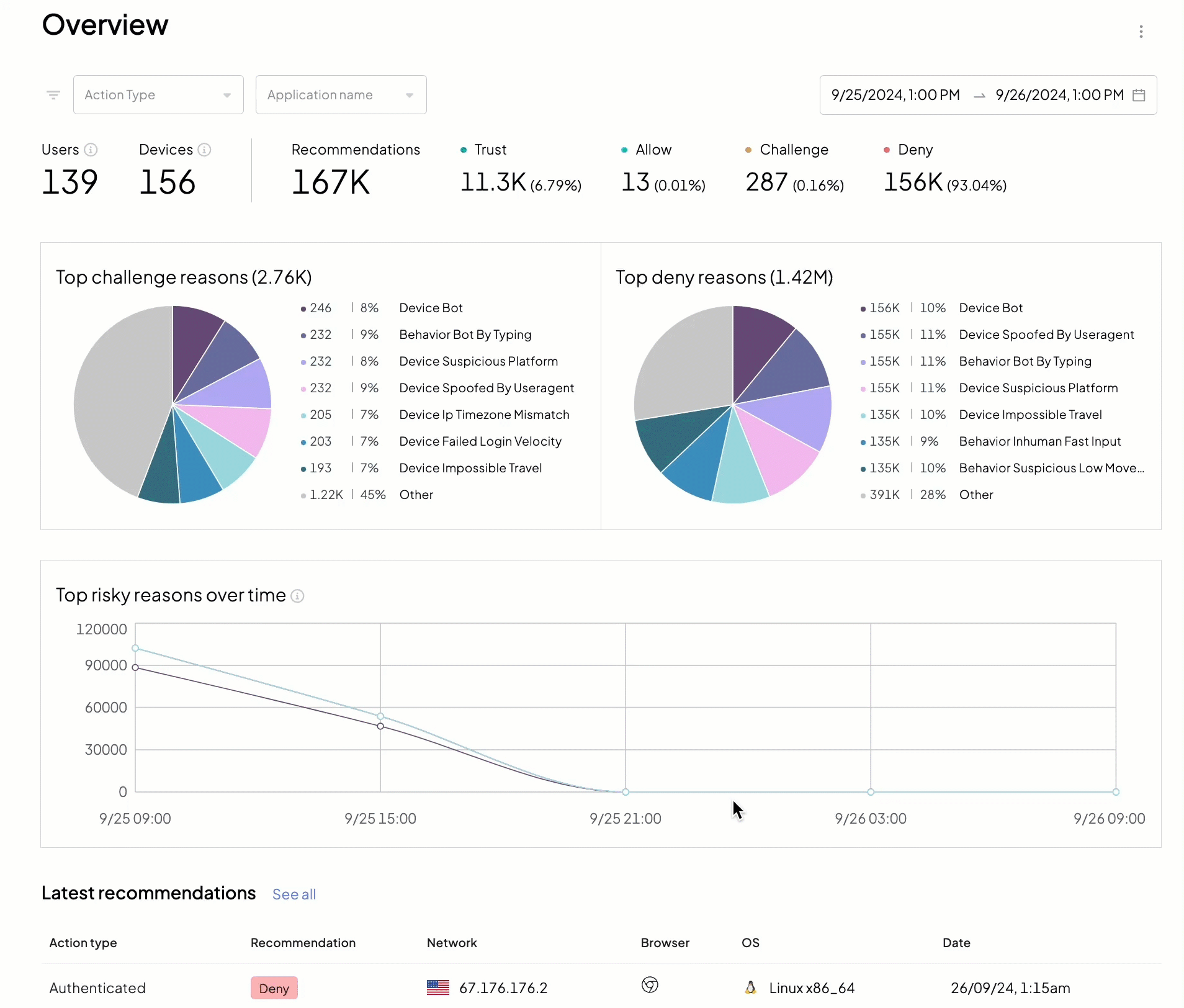
Task: Click the info icon beside the Devices count
Action: click(x=205, y=150)
